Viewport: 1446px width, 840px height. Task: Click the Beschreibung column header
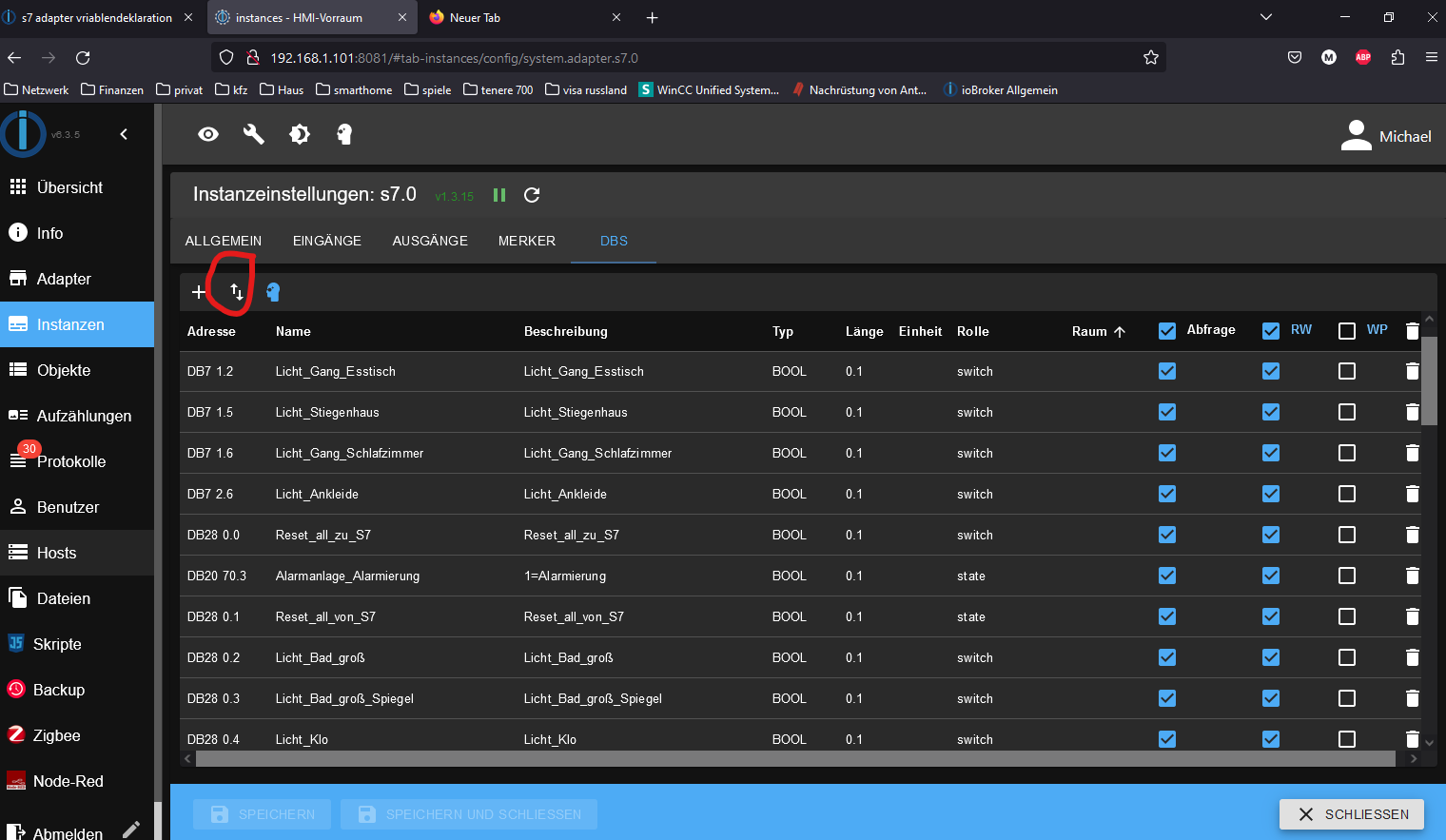[x=566, y=331]
